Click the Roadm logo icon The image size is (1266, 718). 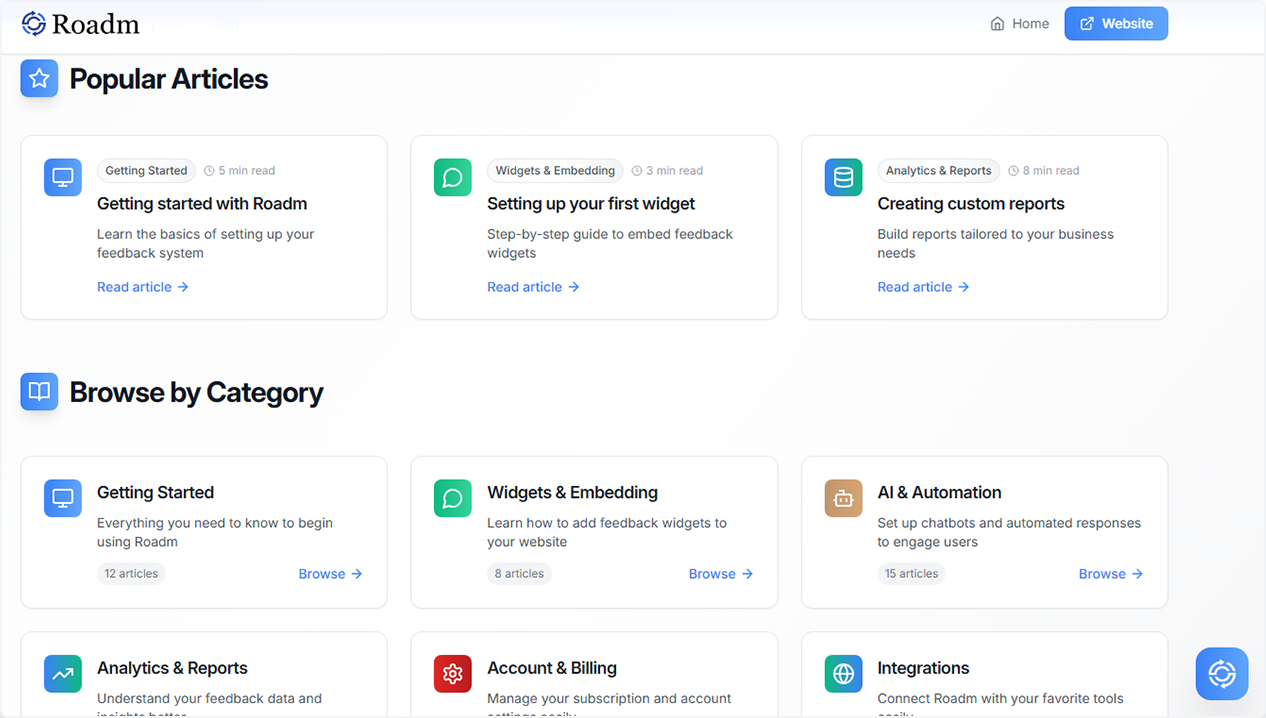click(x=32, y=22)
